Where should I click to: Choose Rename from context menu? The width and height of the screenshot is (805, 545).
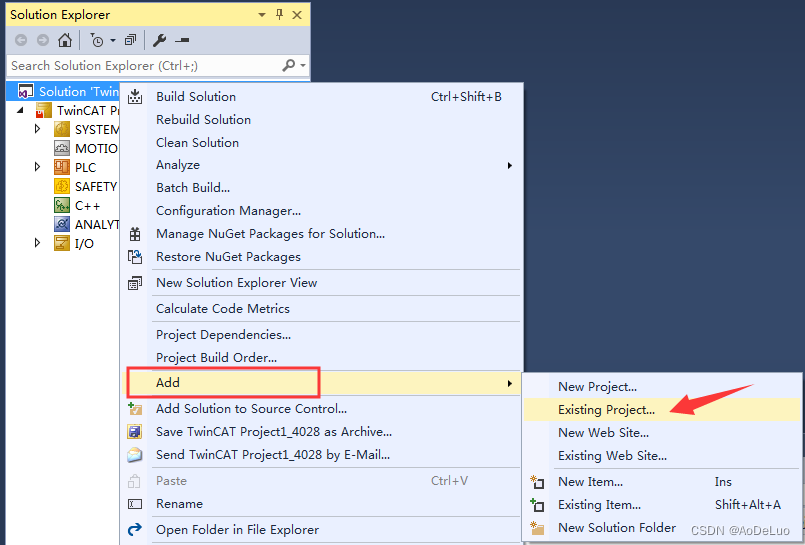tap(321, 504)
